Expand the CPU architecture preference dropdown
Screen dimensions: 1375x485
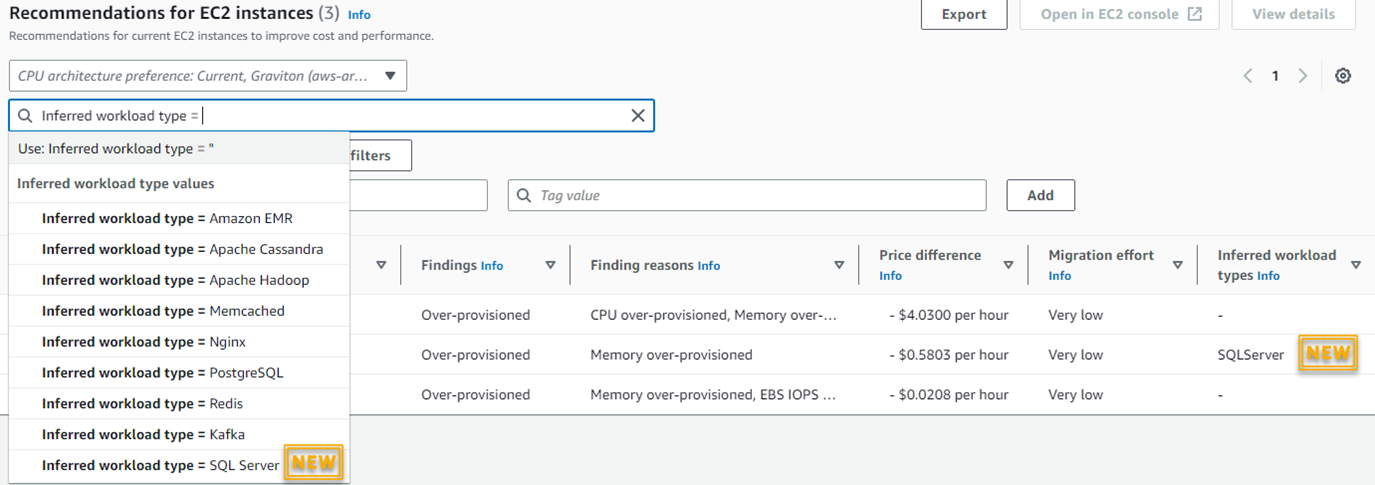pyautogui.click(x=390, y=76)
